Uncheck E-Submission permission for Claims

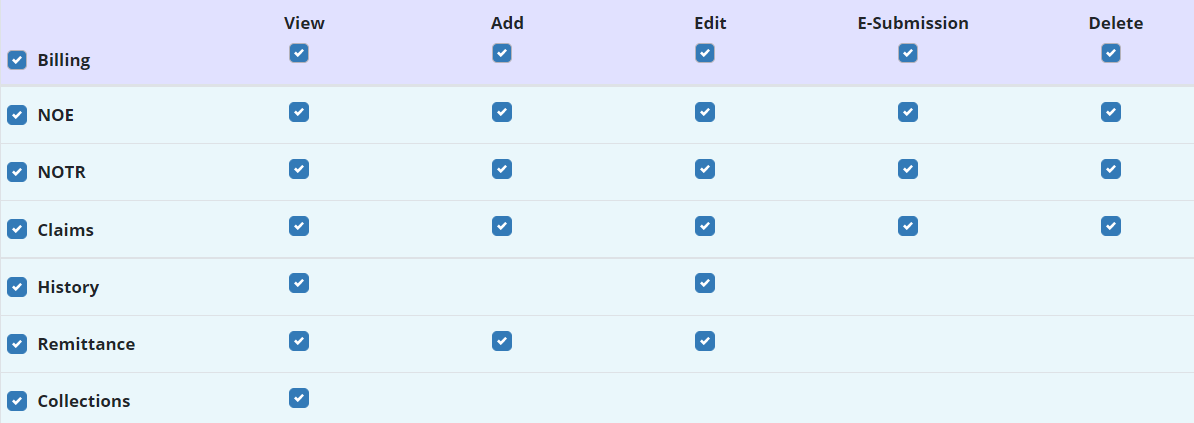pyautogui.click(x=908, y=226)
